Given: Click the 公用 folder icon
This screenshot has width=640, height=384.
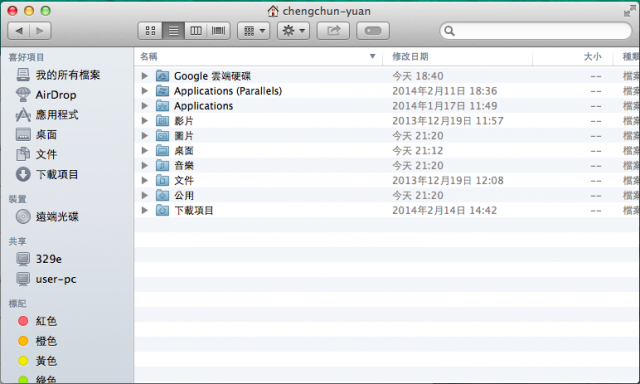Looking at the screenshot, I should pyautogui.click(x=162, y=195).
